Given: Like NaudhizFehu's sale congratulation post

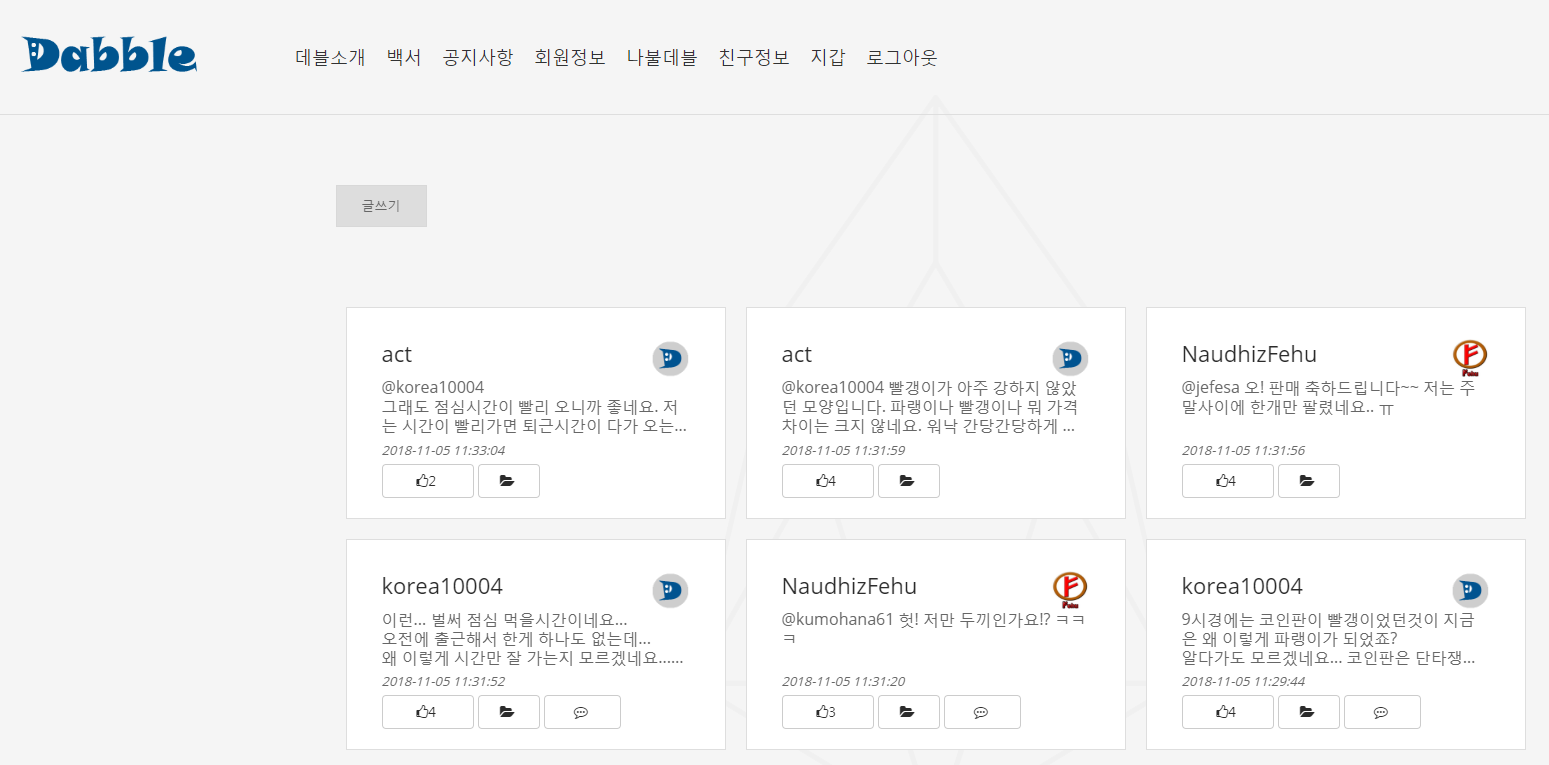Looking at the screenshot, I should click(x=1227, y=481).
